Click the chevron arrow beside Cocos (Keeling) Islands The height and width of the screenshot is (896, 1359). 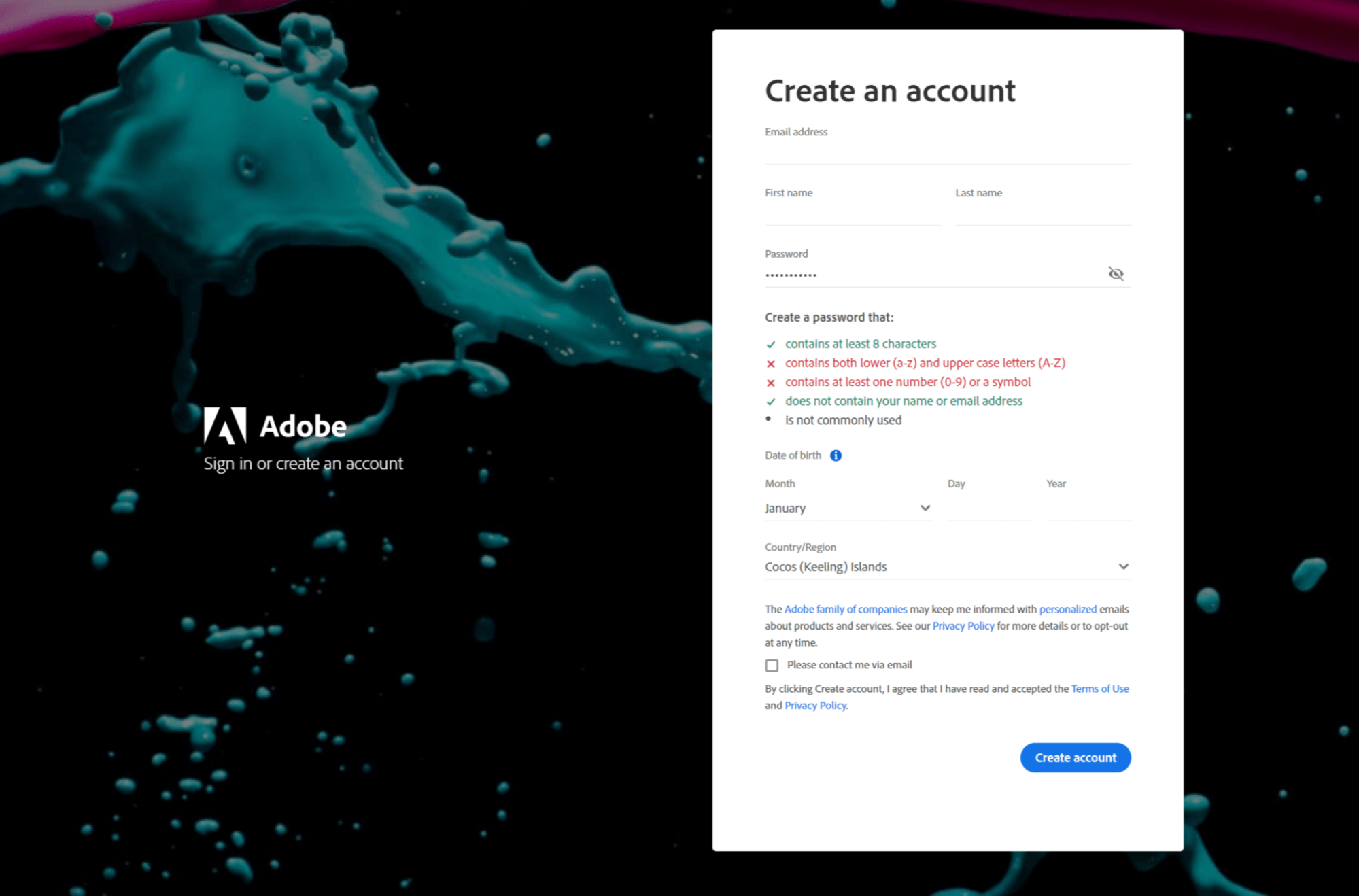pos(1123,567)
